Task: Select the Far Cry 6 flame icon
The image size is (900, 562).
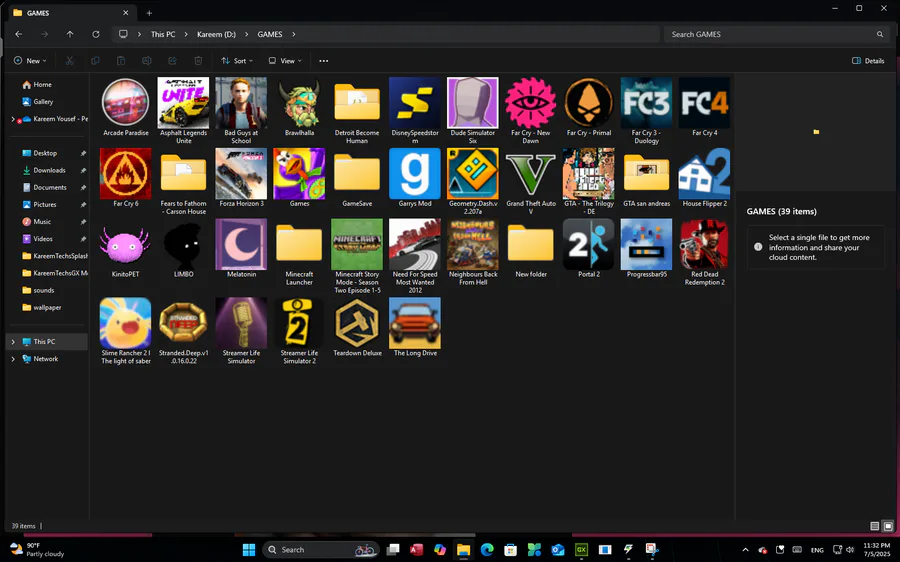Action: point(125,173)
